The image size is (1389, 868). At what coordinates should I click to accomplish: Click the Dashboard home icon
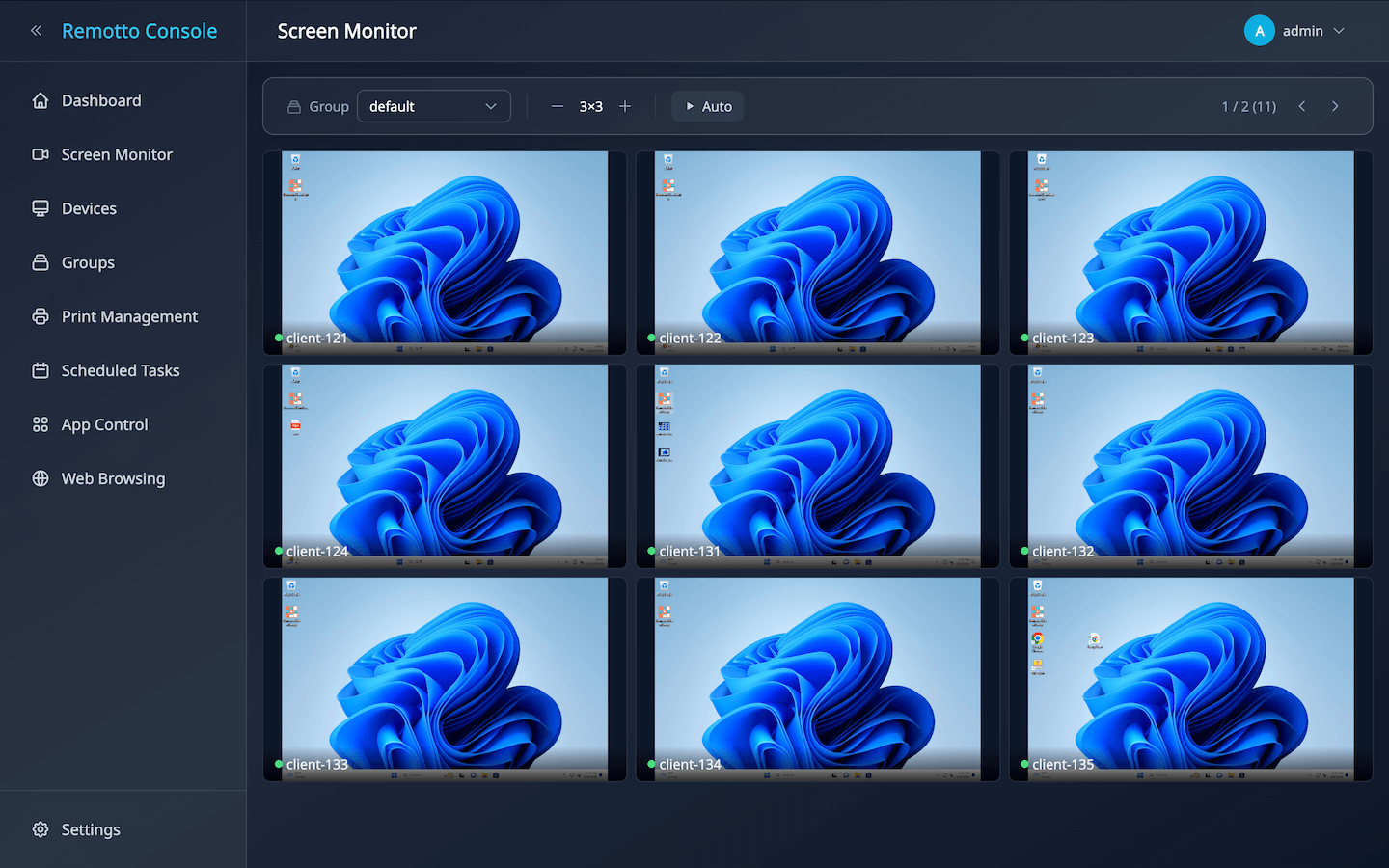point(41,100)
